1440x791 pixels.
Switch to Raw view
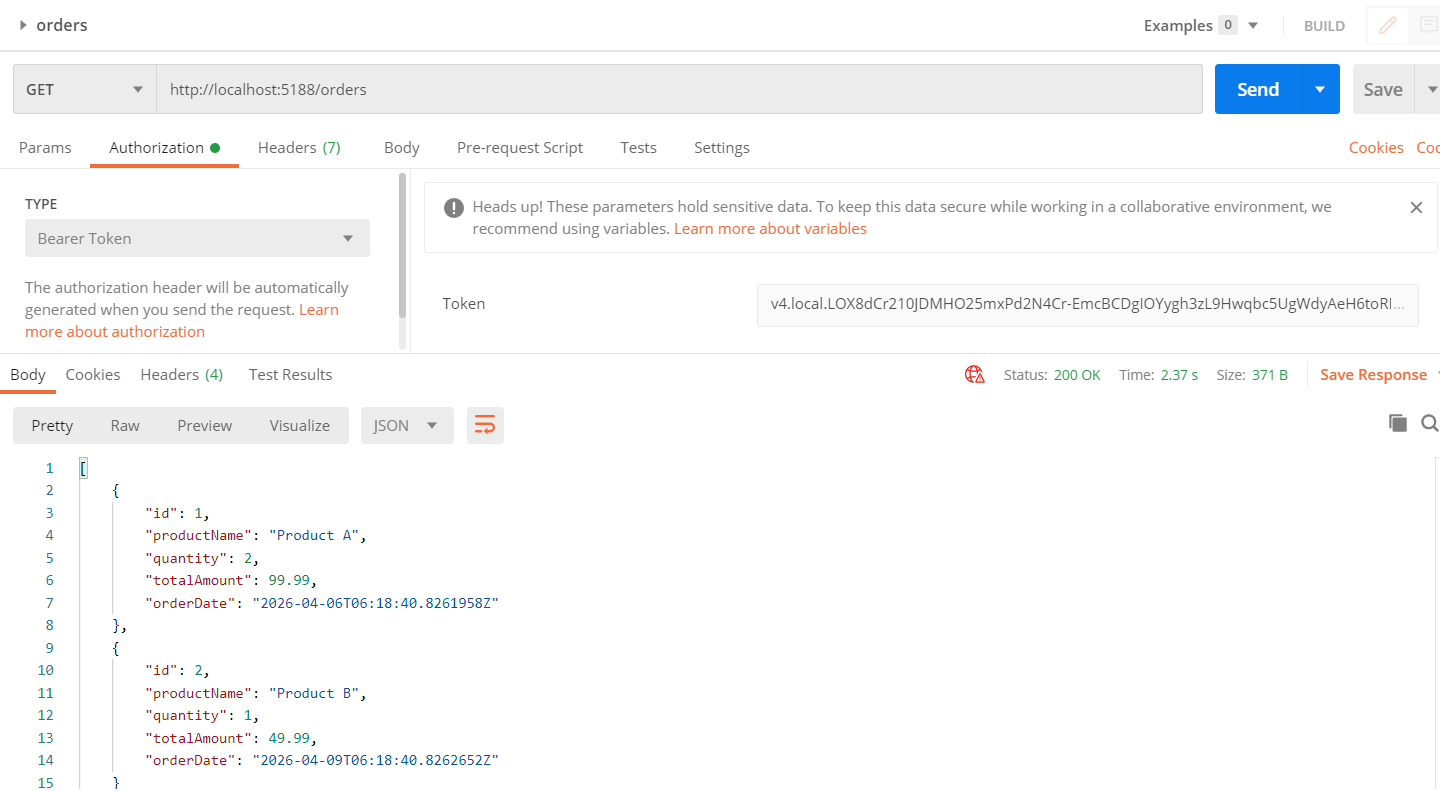tap(125, 425)
